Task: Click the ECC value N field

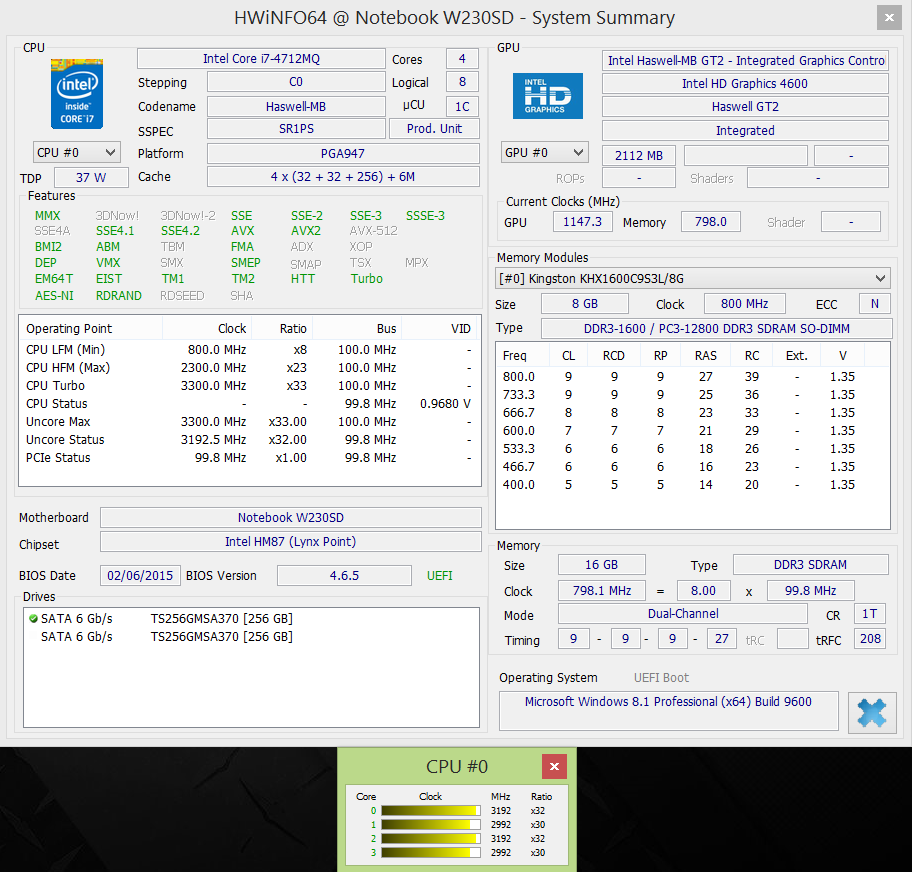Action: pyautogui.click(x=875, y=304)
